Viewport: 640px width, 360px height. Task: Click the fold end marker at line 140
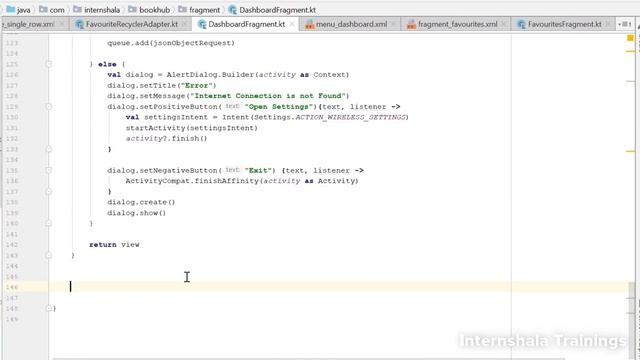tap(49, 223)
